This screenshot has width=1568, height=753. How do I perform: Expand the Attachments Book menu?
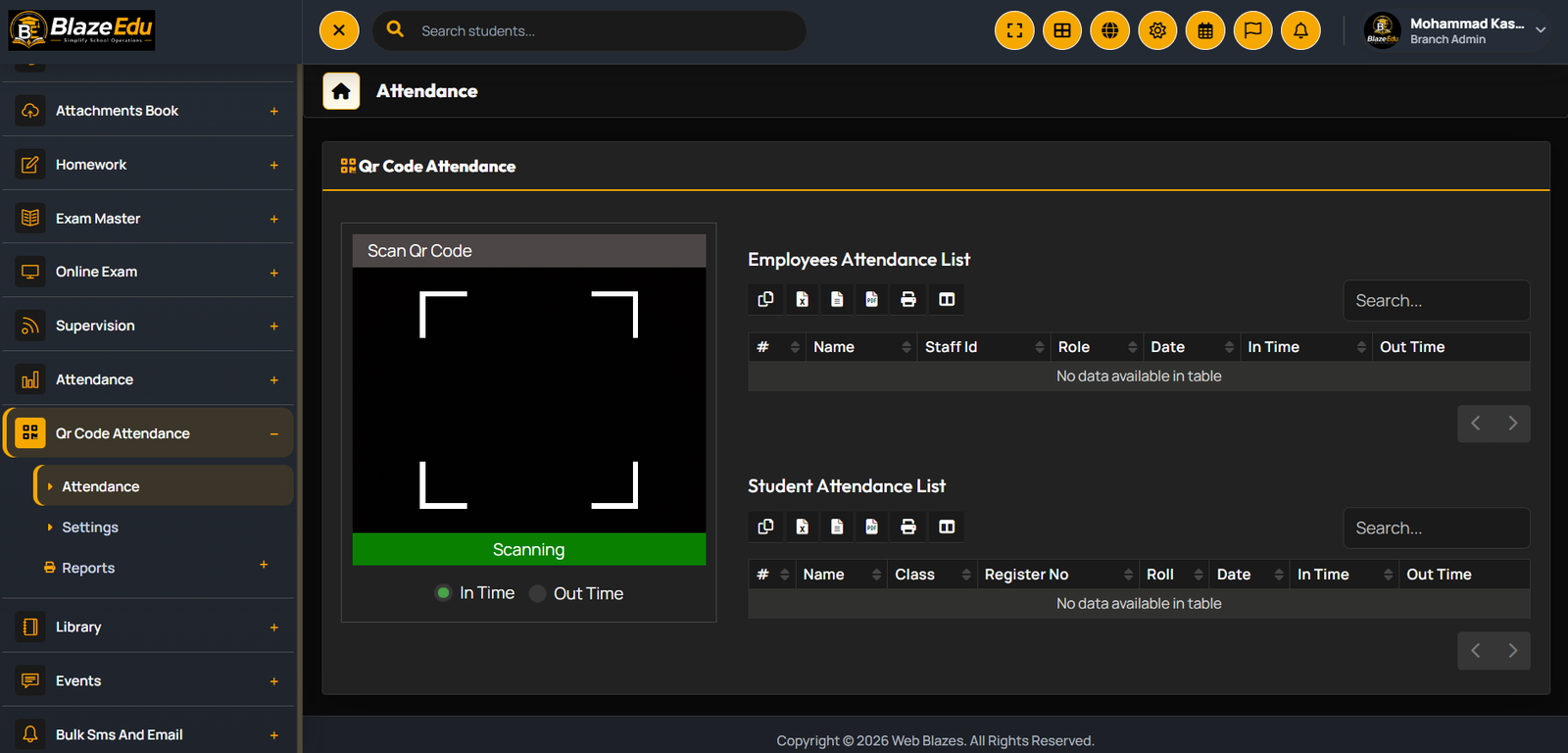click(147, 111)
